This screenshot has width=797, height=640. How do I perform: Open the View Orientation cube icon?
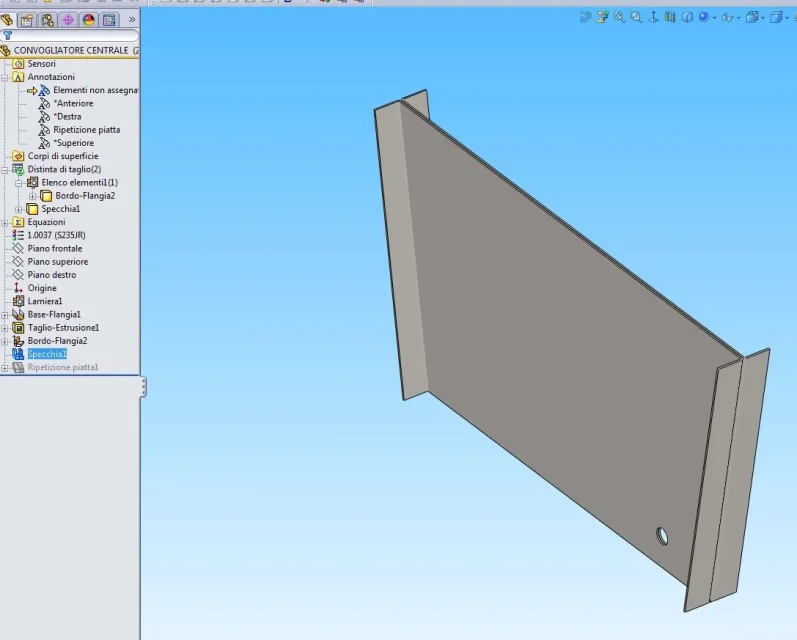[687, 17]
